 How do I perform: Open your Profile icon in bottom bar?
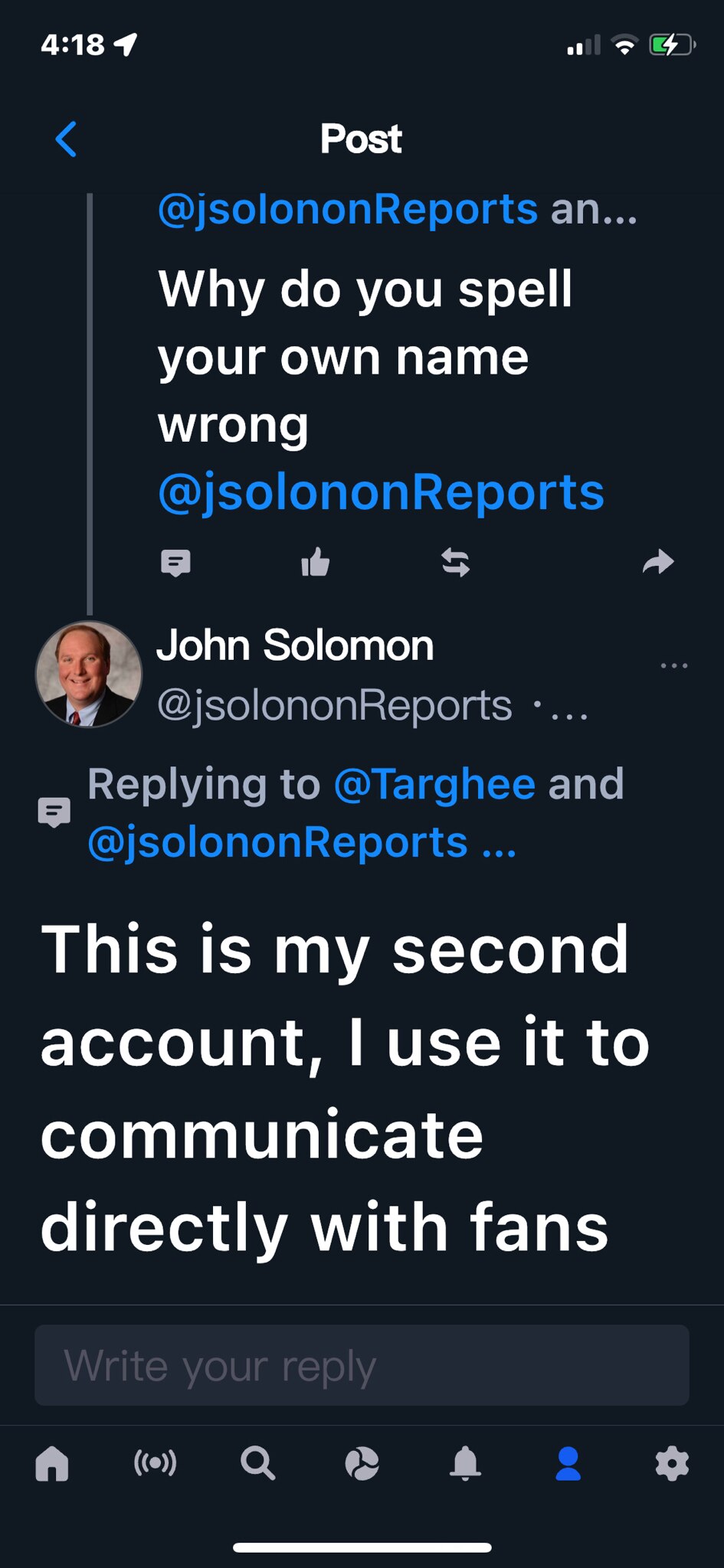click(568, 1465)
